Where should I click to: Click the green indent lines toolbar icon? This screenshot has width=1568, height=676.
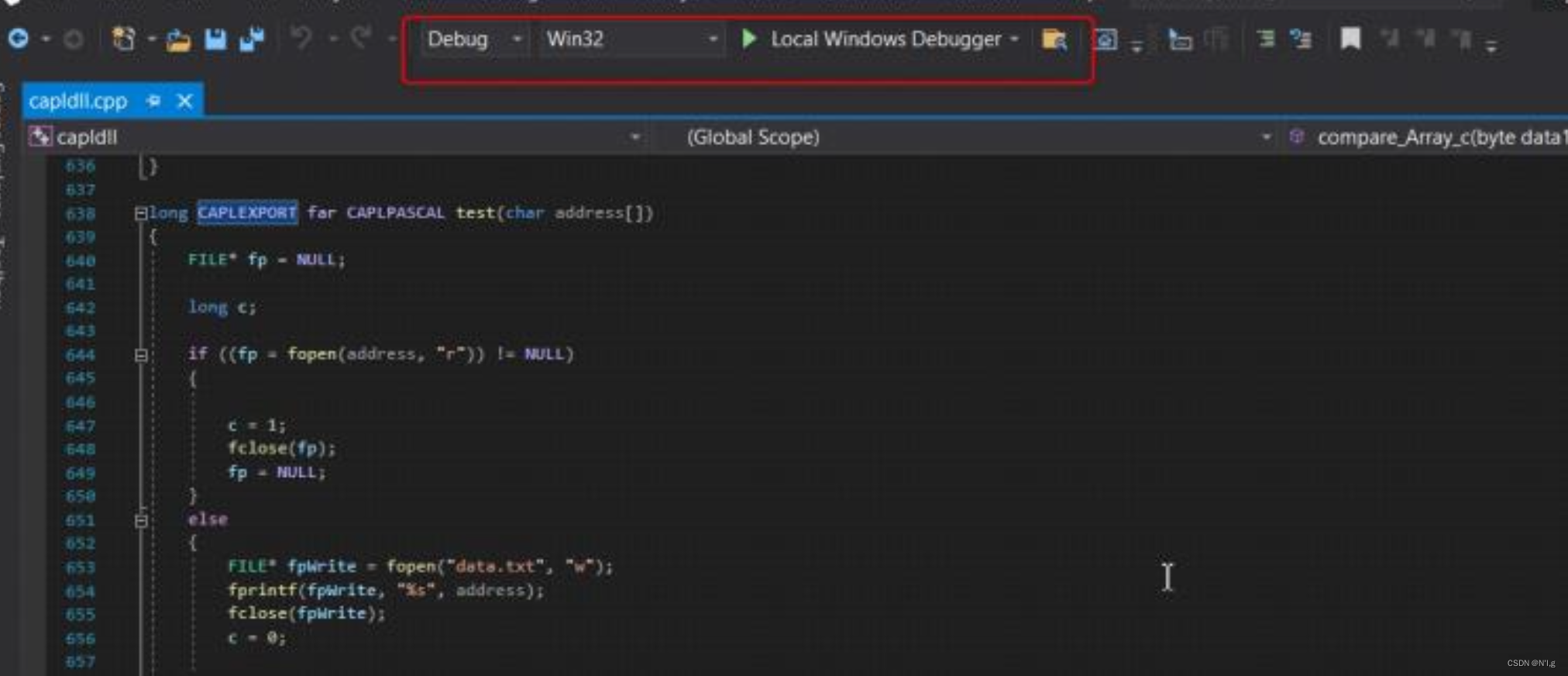coord(1266,39)
